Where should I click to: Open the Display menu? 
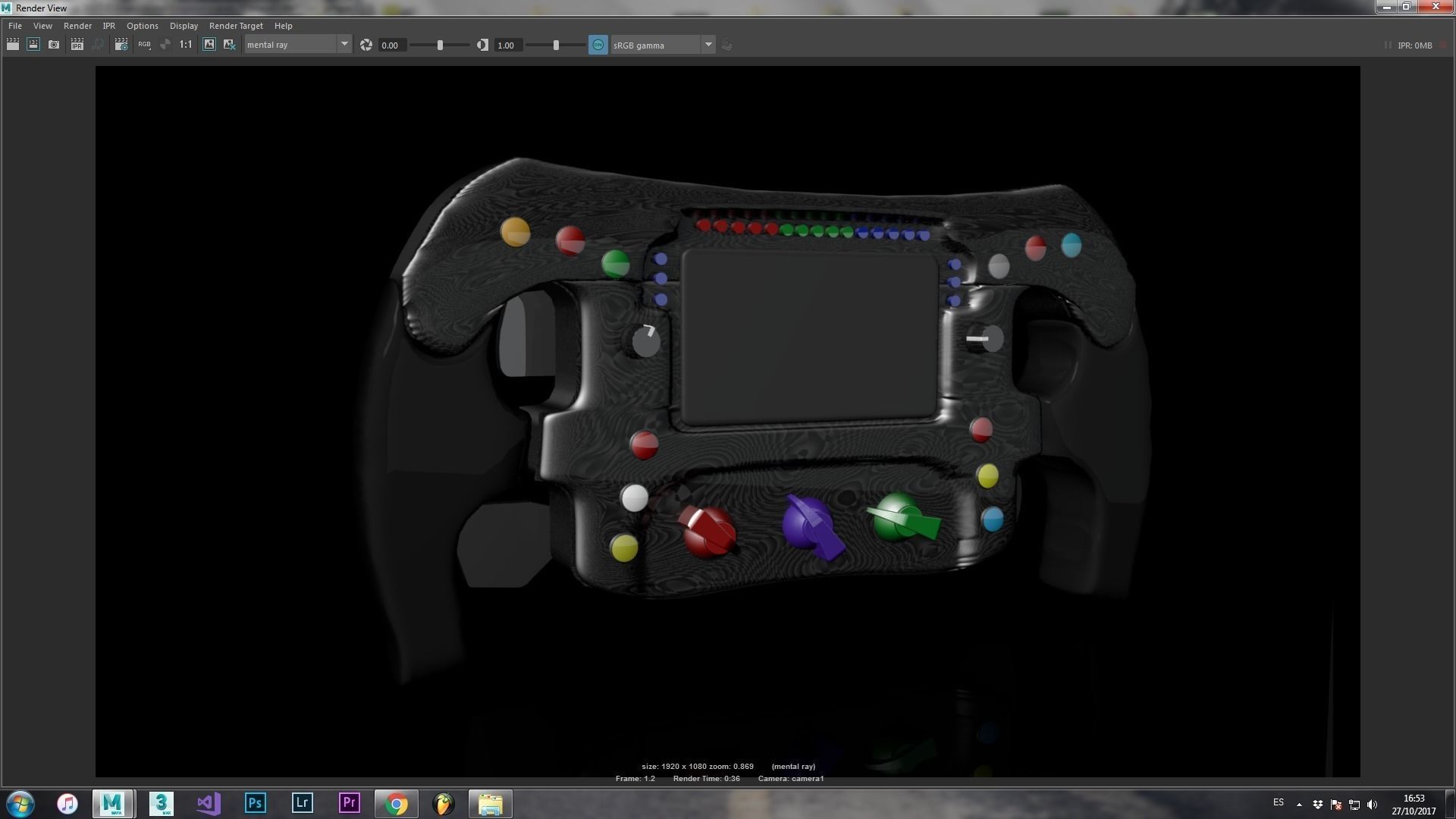[x=184, y=26]
